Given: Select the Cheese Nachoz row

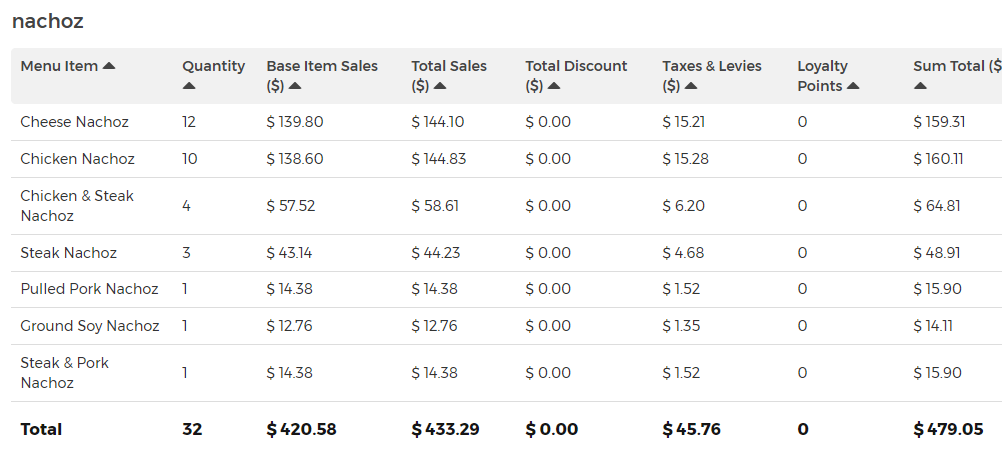Looking at the screenshot, I should [x=506, y=122].
